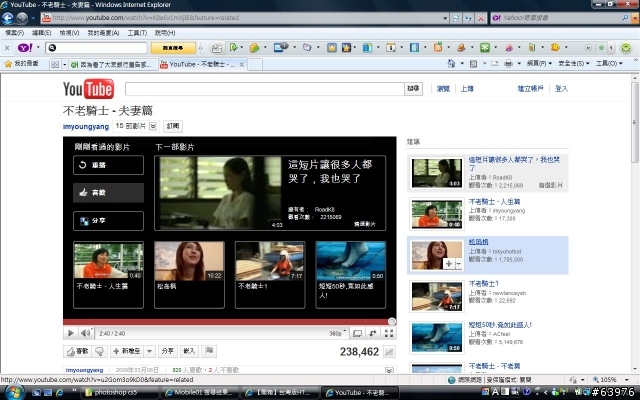Open the 360p quality selector
The image size is (640, 400).
338,333
